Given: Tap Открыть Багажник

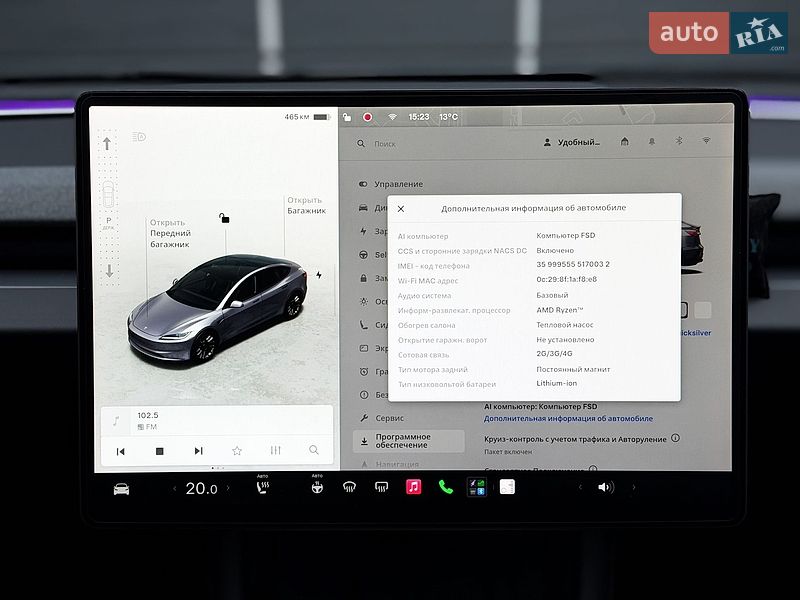Looking at the screenshot, I should [306, 205].
